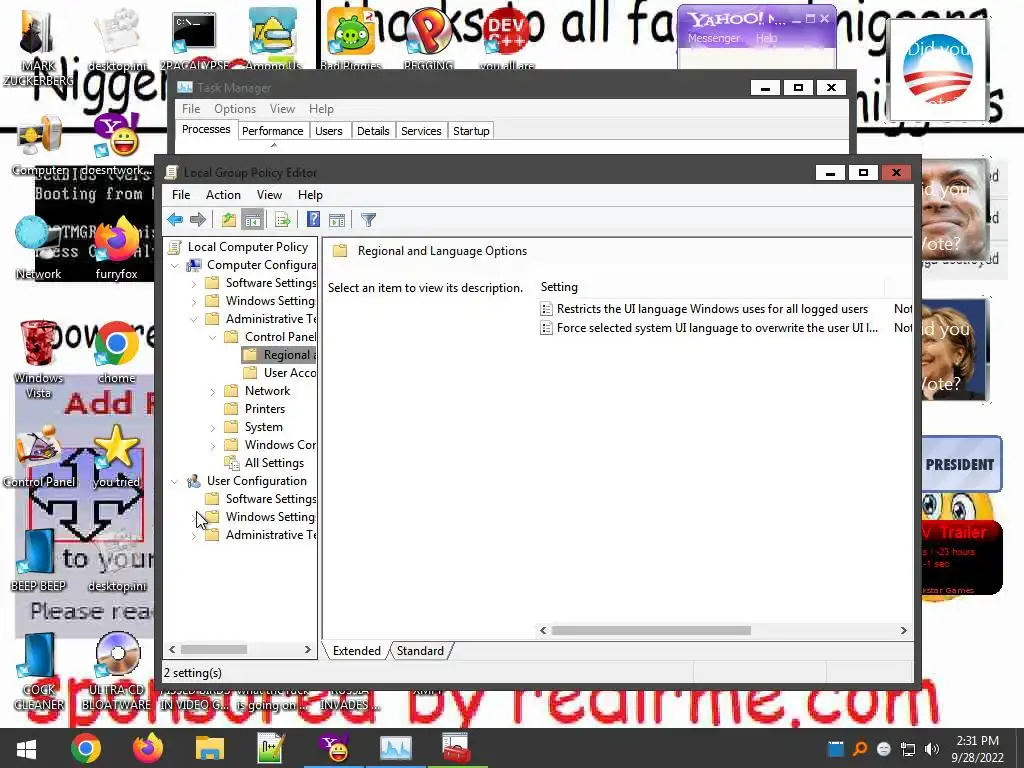Open Firefox from the taskbar
This screenshot has height=768, width=1024.
tap(148, 748)
